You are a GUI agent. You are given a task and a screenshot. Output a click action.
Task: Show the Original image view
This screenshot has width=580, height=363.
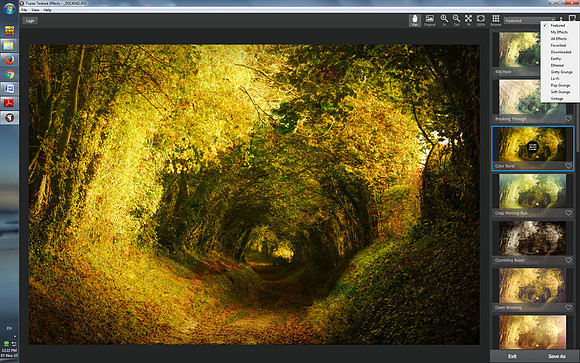(x=429, y=20)
